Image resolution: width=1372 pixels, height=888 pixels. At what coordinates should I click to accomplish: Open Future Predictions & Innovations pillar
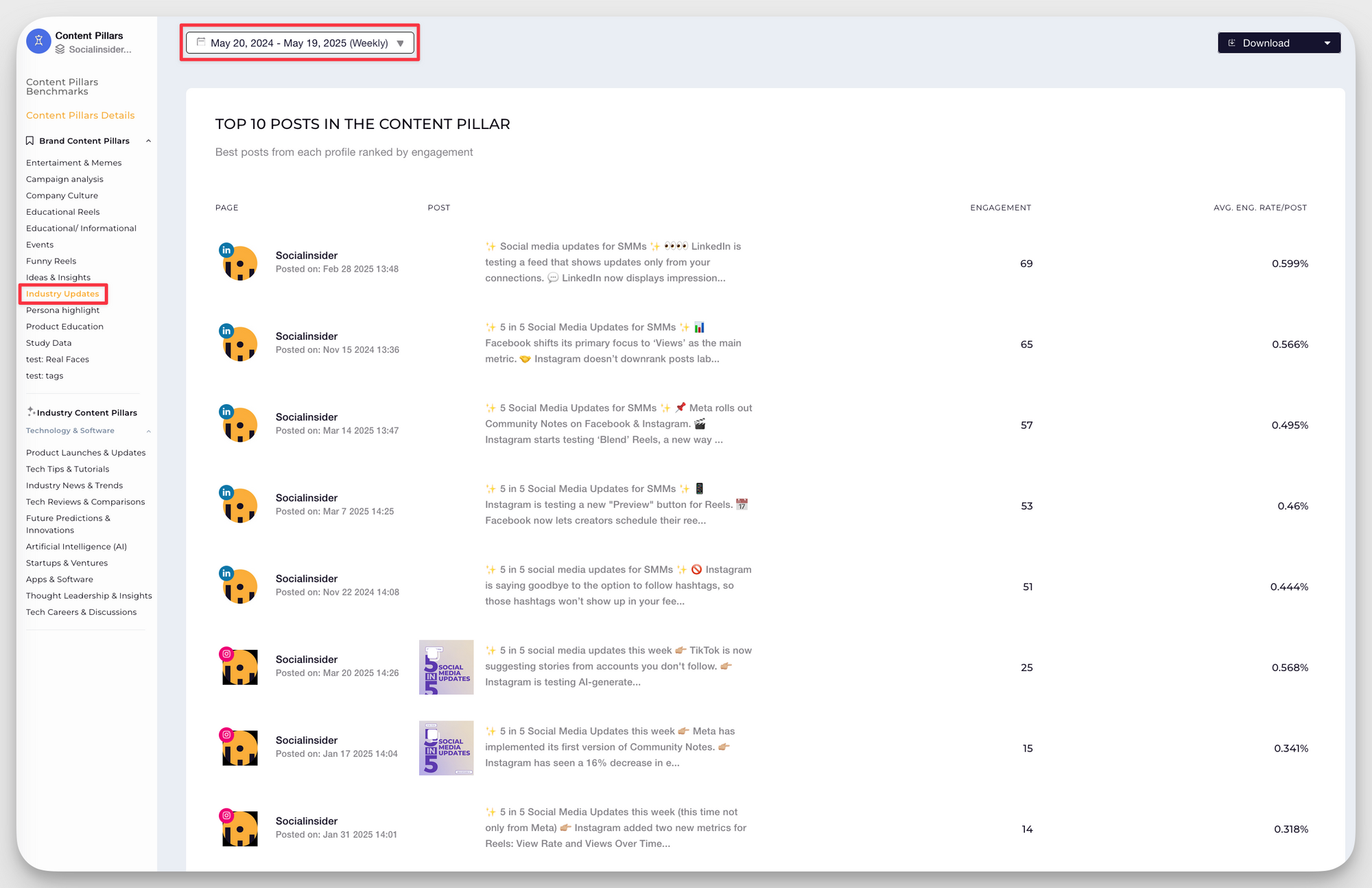[68, 524]
